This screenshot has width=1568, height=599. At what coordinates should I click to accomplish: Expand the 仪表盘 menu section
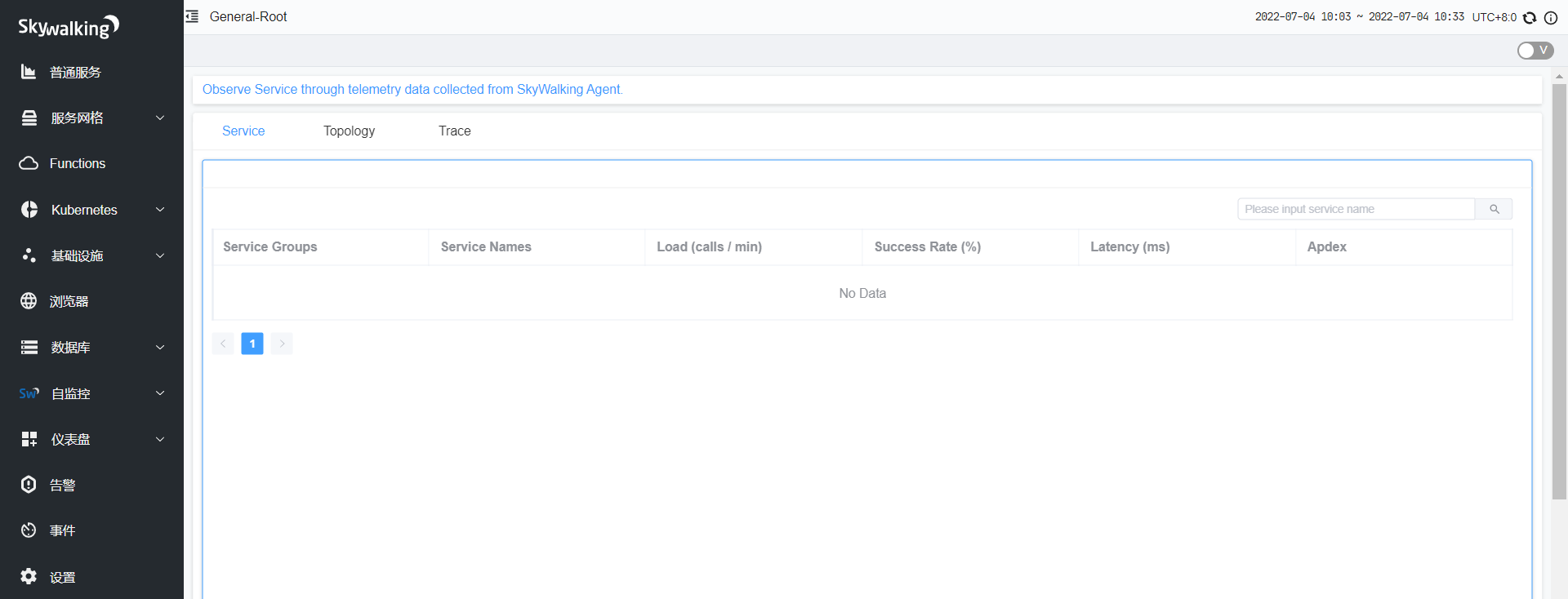click(x=160, y=439)
